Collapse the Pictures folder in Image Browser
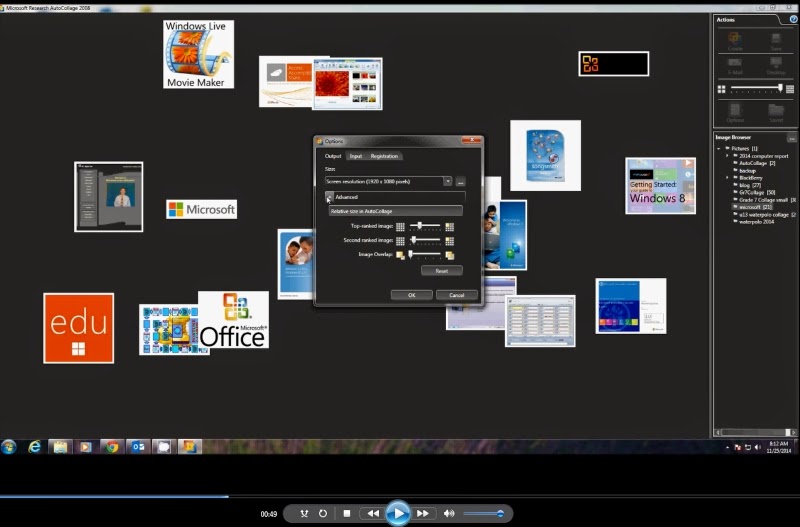 (x=719, y=148)
